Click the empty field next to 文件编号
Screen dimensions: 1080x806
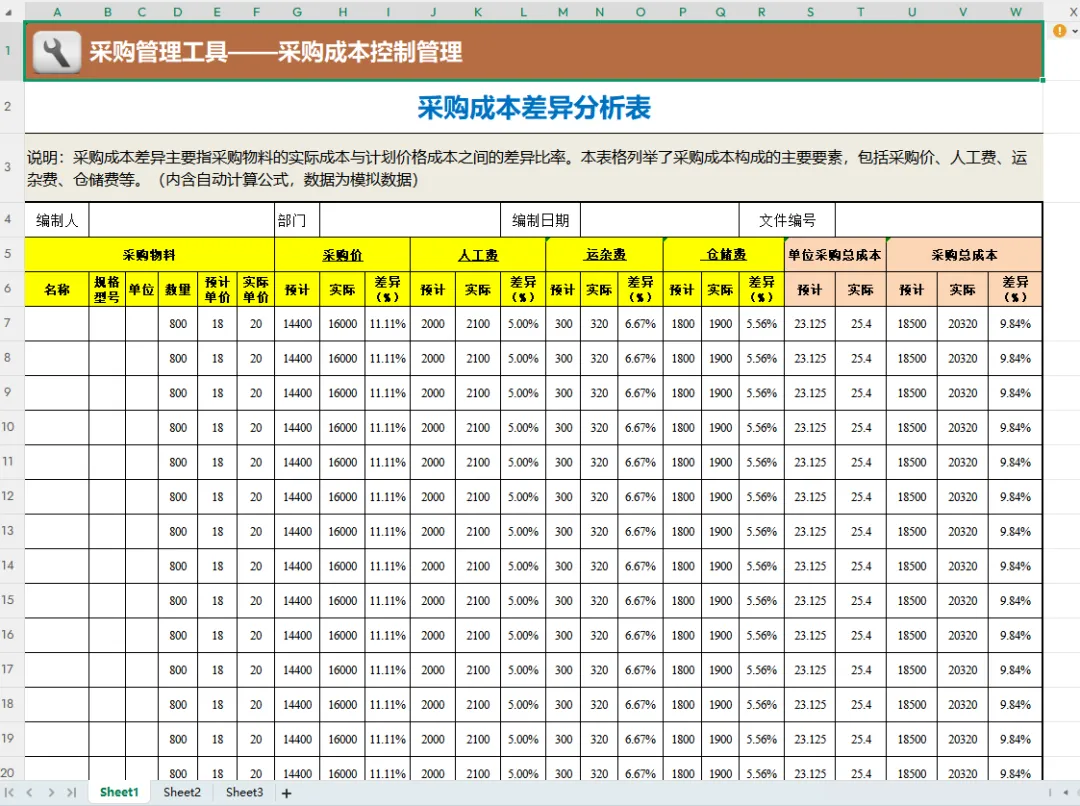[938, 220]
